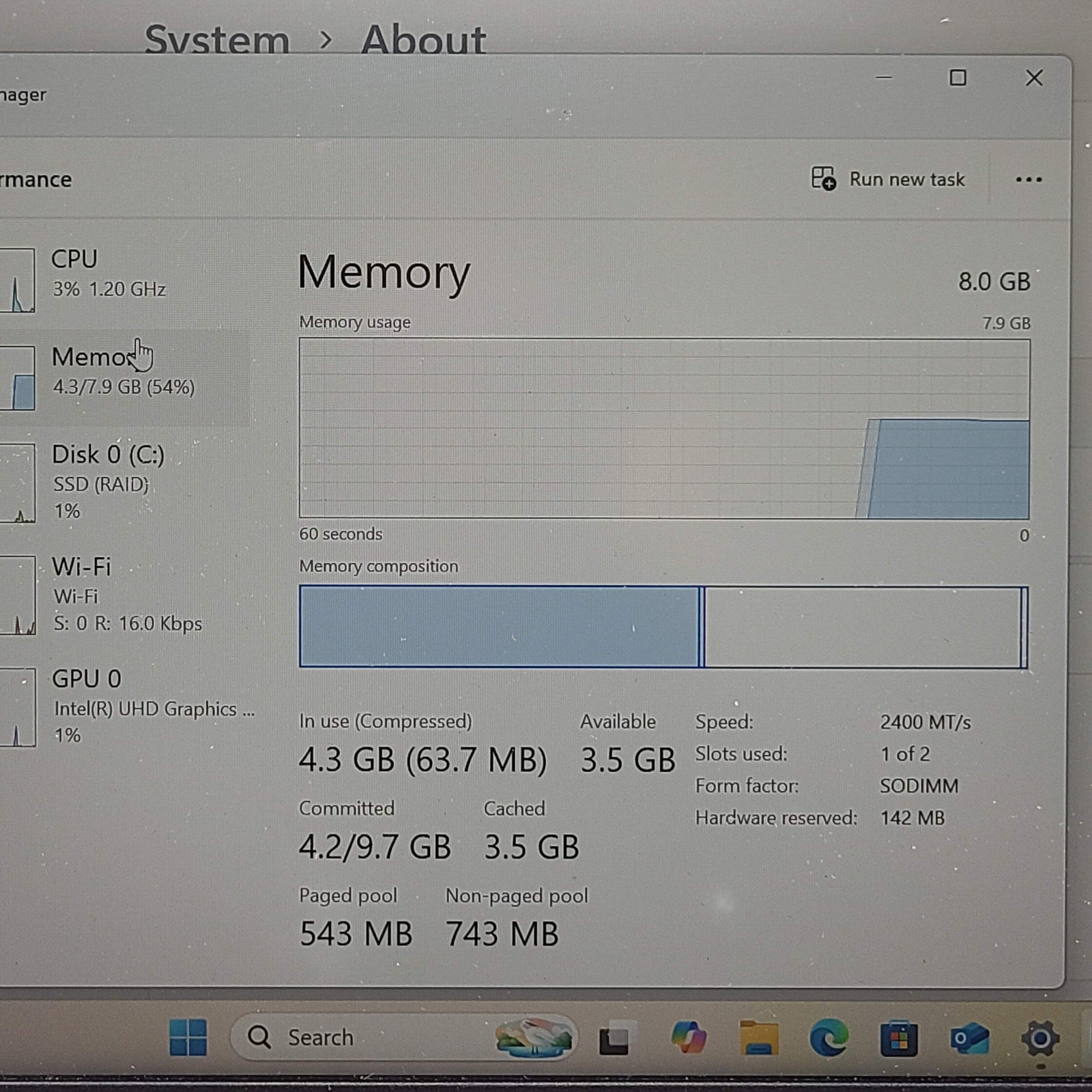The image size is (1092, 1092).
Task: Maximize the Task Manager window
Action: 958,78
